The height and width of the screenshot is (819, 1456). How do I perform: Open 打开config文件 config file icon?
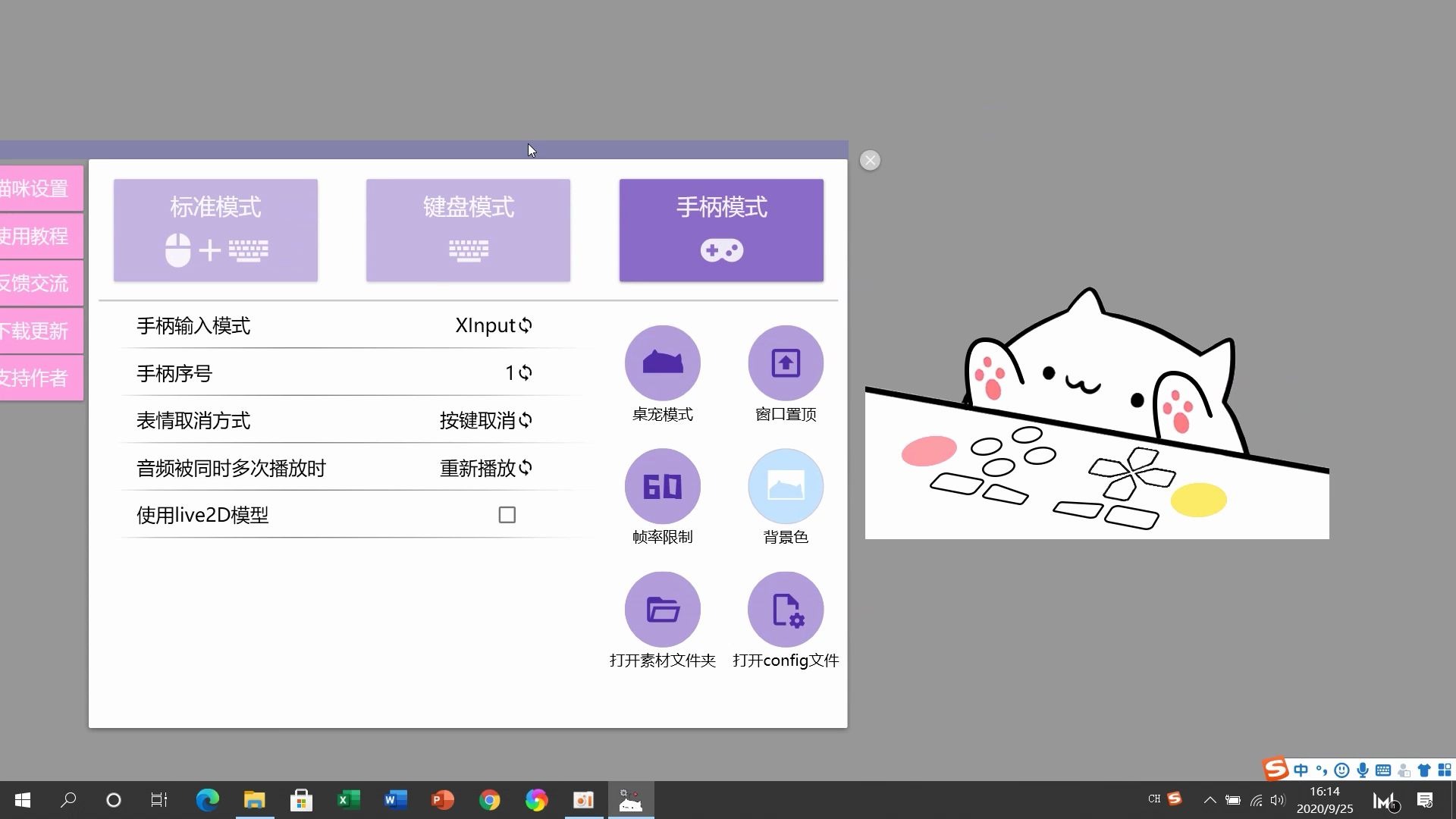pos(785,609)
